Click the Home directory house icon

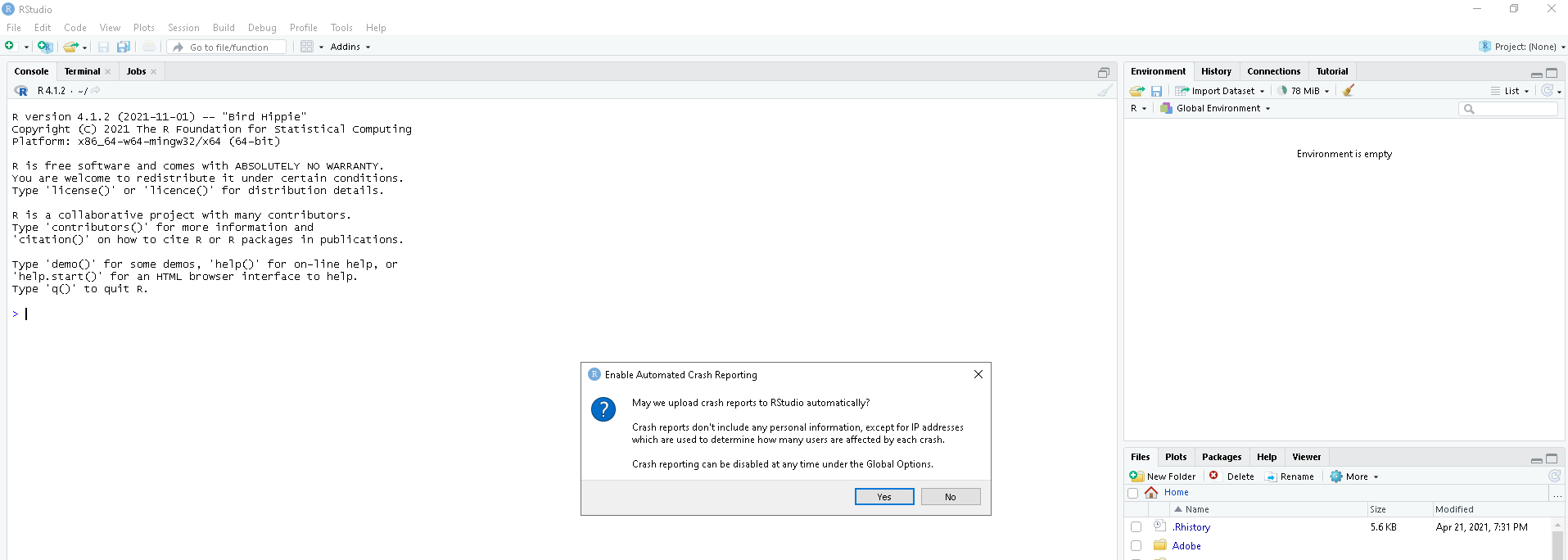tap(1151, 492)
